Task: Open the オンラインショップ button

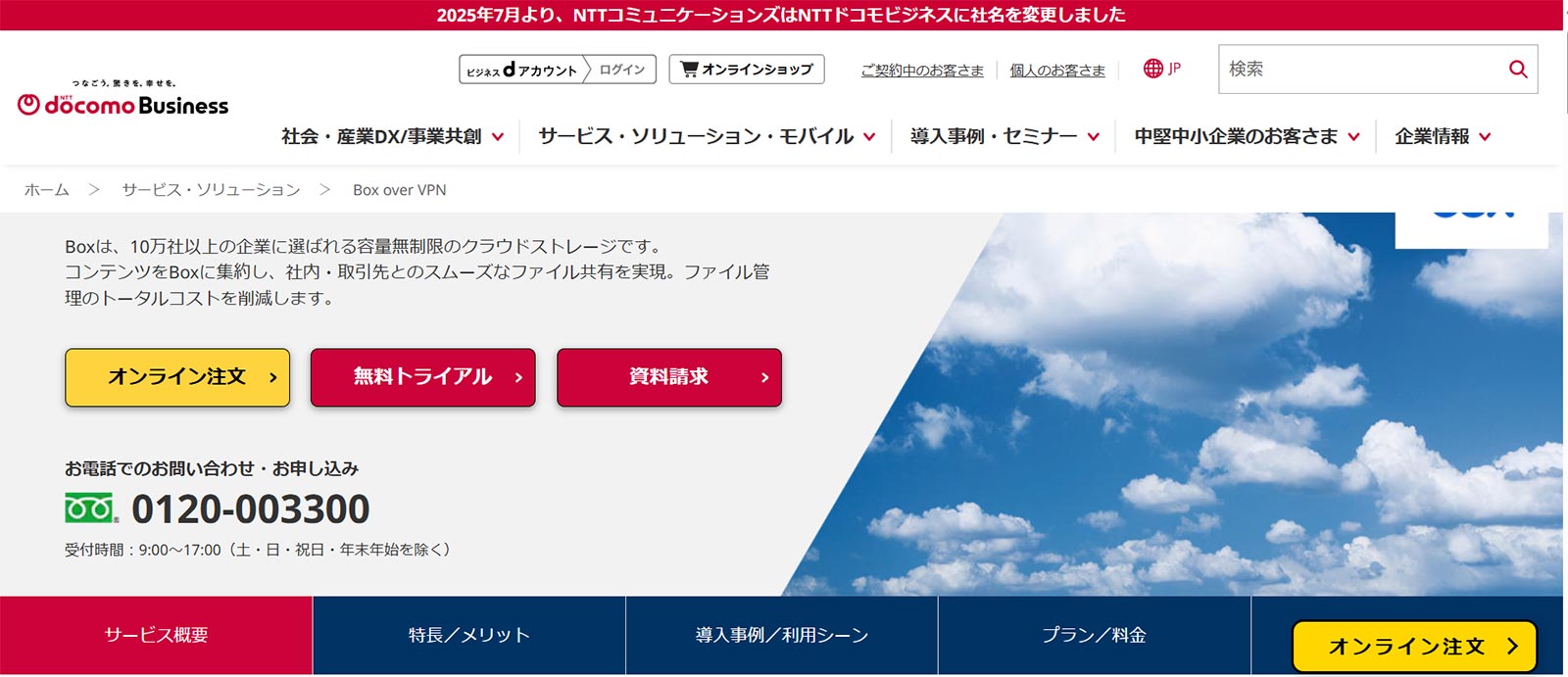Action: tap(747, 70)
